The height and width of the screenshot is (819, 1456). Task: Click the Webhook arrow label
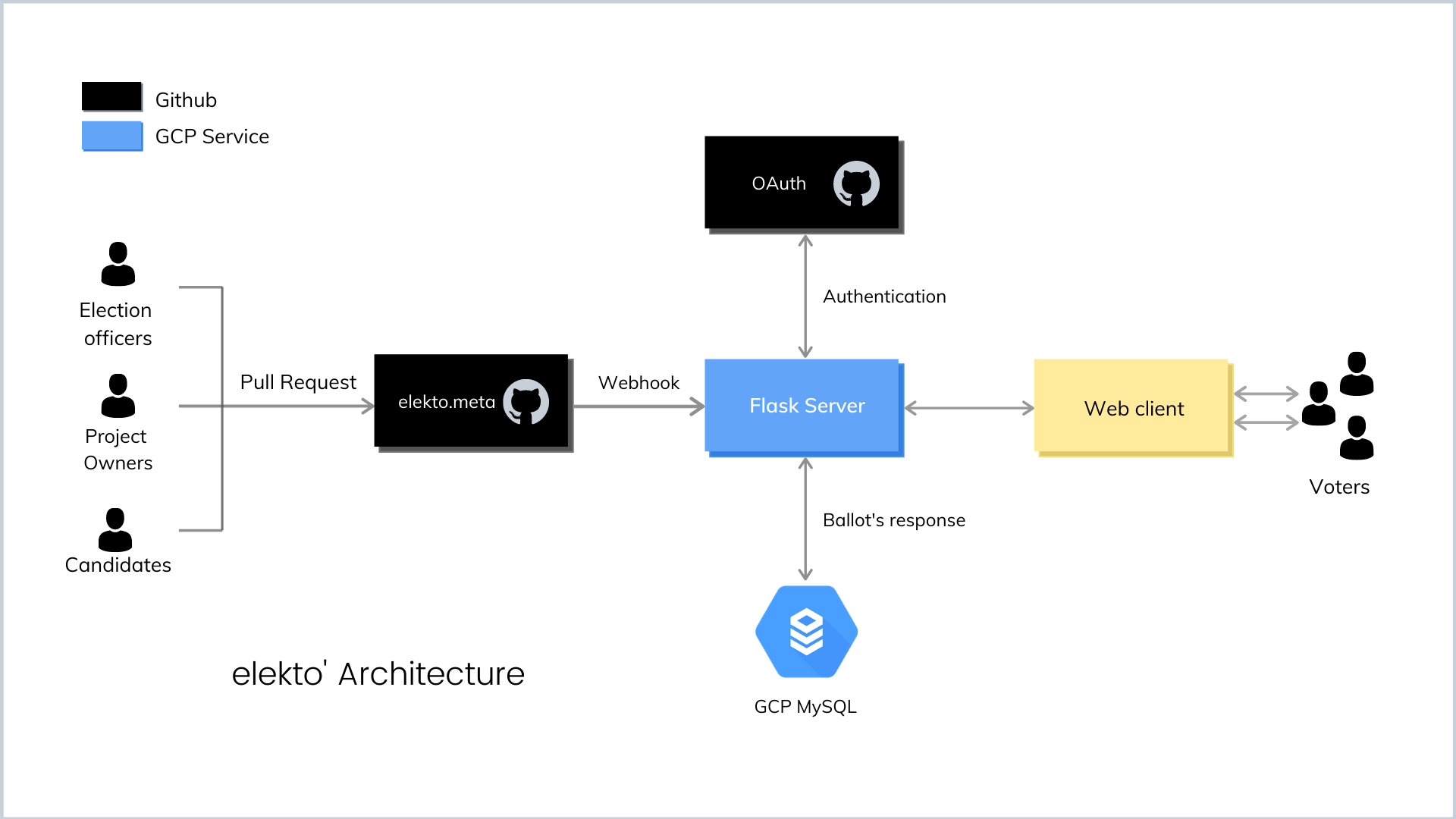coord(639,383)
